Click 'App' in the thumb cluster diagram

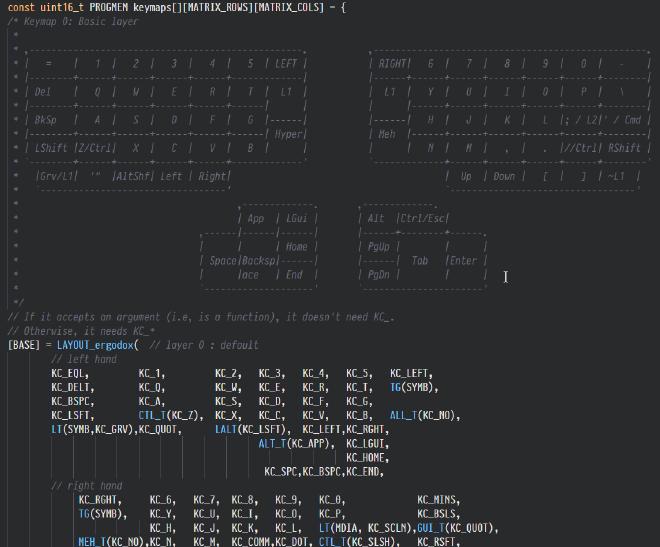click(x=255, y=219)
